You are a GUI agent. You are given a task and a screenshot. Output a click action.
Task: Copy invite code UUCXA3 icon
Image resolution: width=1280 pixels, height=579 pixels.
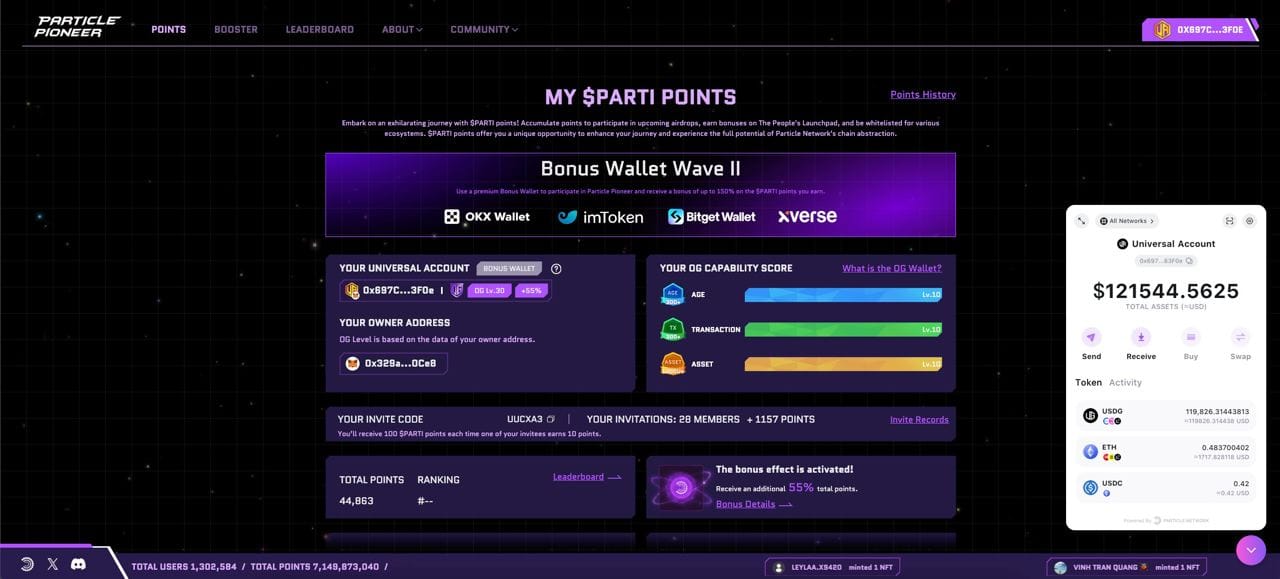(551, 419)
